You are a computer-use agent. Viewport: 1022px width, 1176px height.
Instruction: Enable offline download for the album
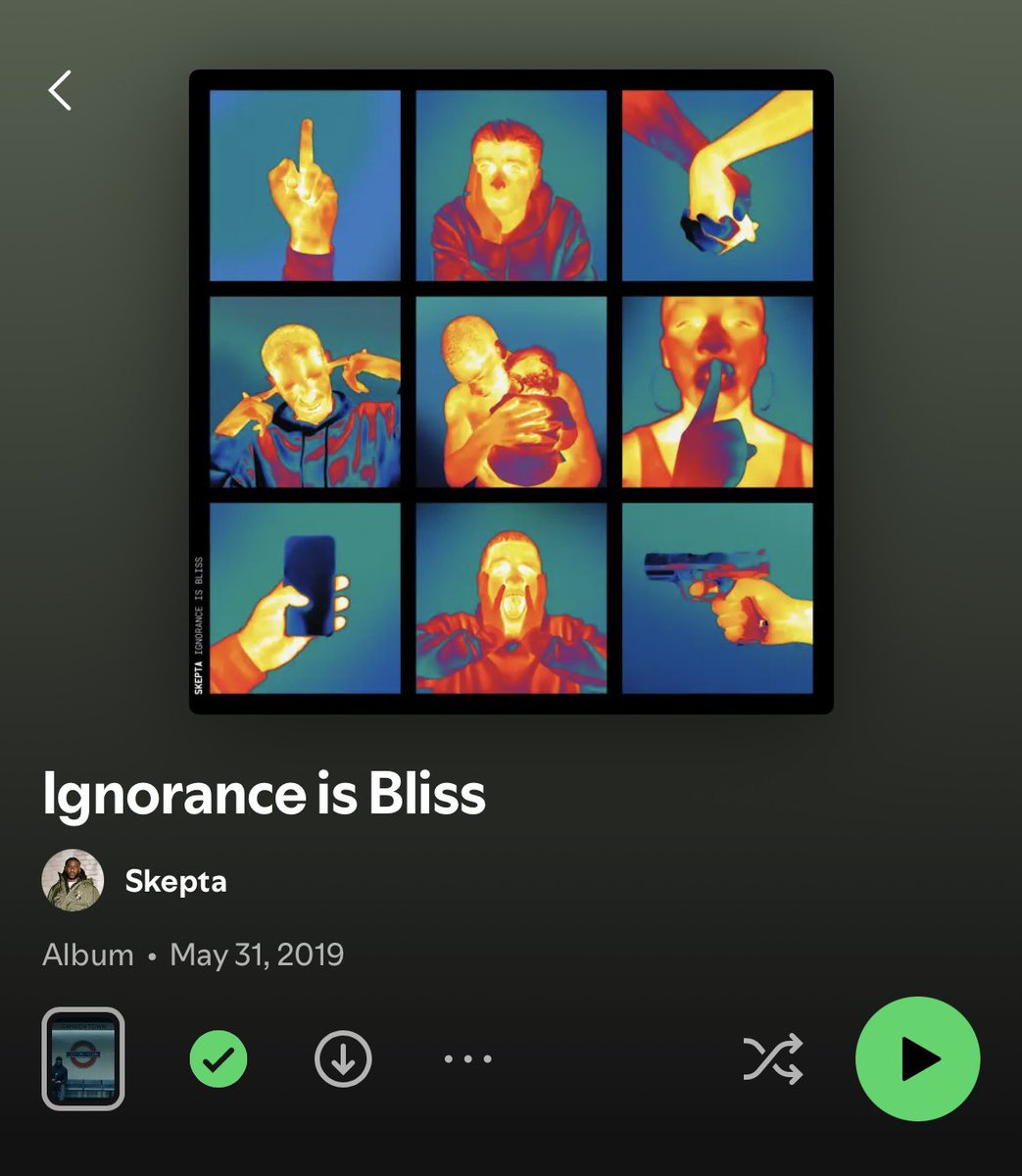tap(340, 1057)
